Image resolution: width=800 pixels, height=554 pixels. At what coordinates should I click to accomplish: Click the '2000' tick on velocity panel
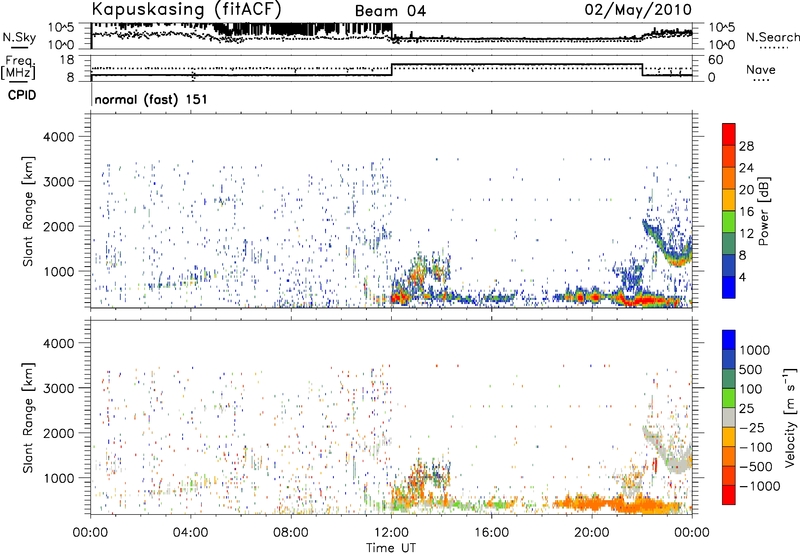(x=58, y=433)
